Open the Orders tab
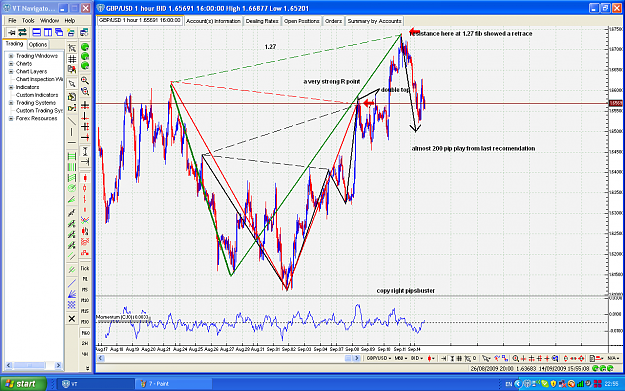 [333, 21]
